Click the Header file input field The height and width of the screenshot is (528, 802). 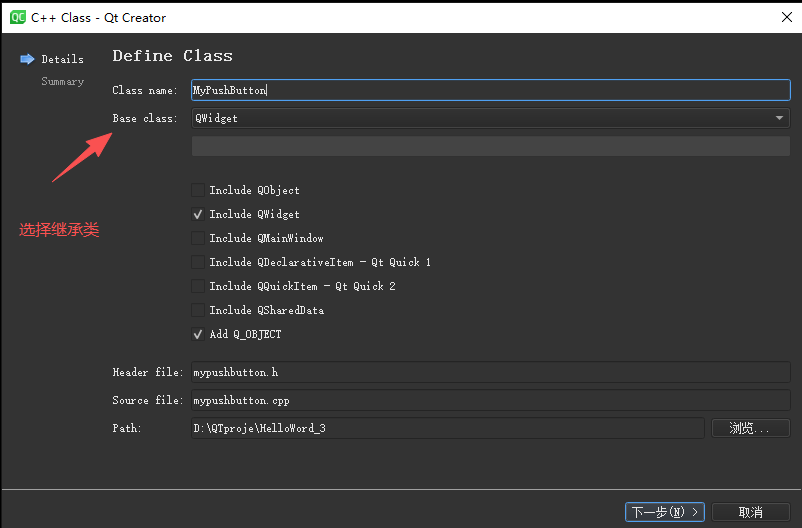pyautogui.click(x=491, y=372)
